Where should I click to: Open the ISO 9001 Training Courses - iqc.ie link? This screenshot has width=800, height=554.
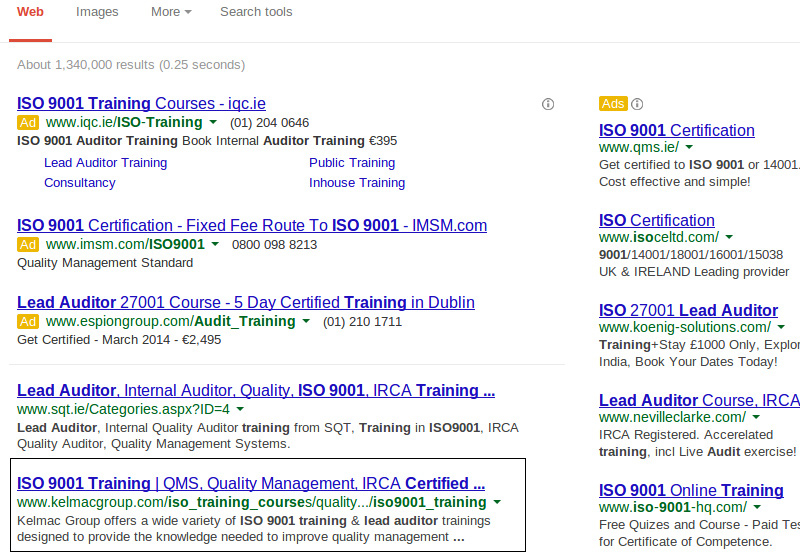click(141, 104)
